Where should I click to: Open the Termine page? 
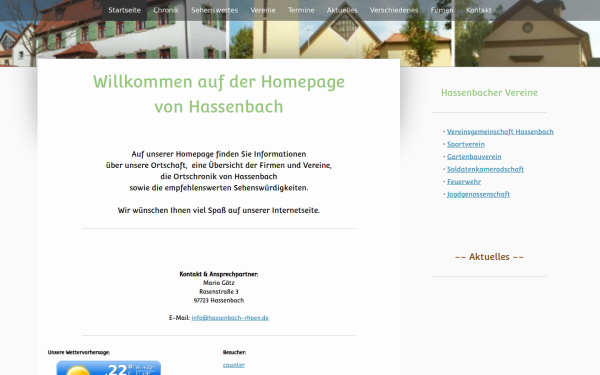click(301, 10)
